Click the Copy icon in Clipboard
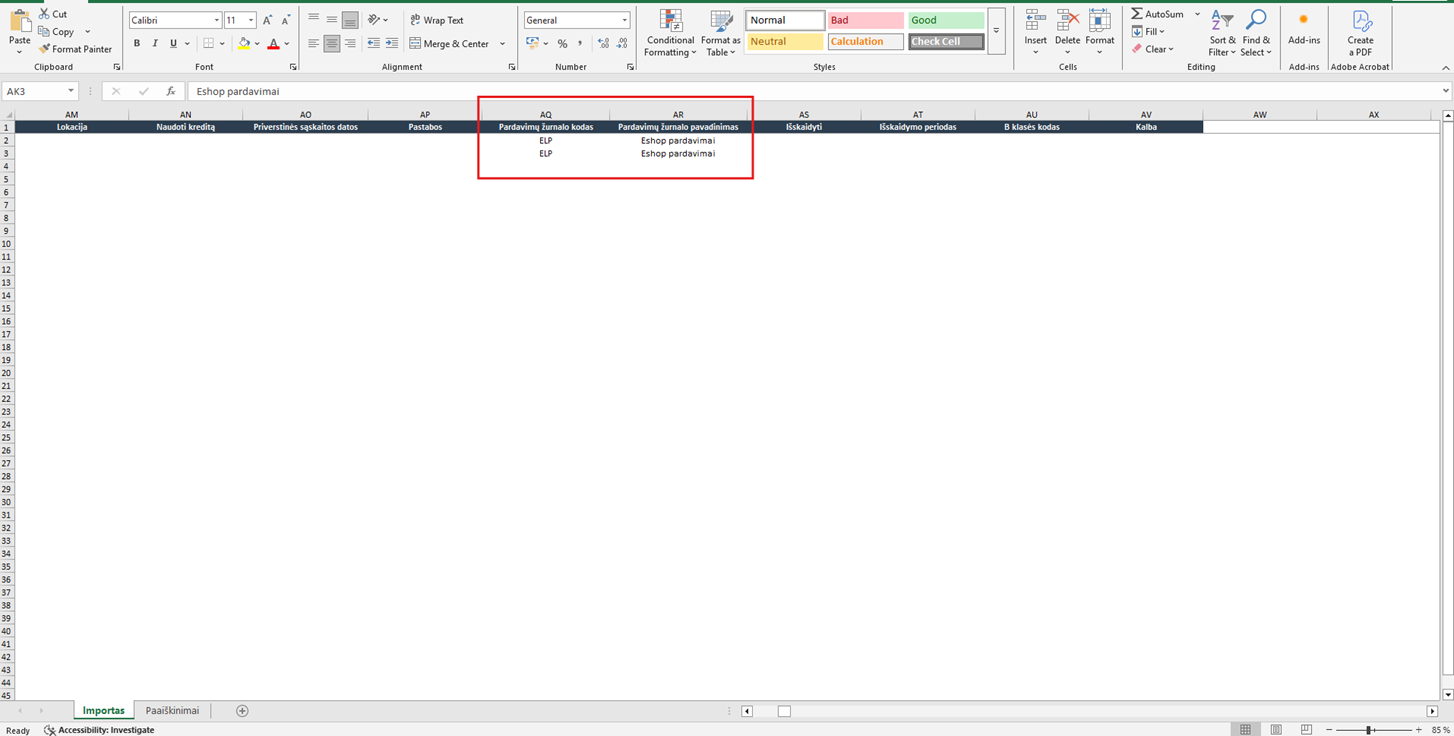 [45, 31]
